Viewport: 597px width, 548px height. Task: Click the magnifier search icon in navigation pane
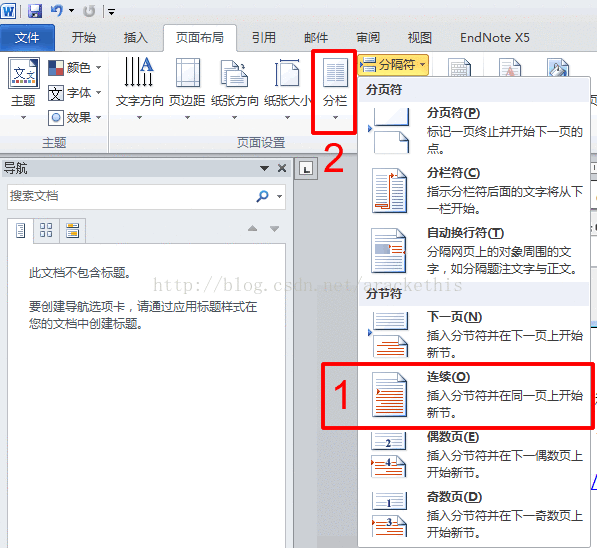(x=262, y=196)
